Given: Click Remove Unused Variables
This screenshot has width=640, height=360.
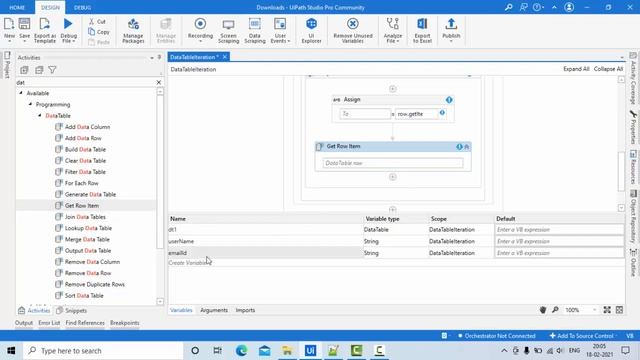Looking at the screenshot, I should tap(353, 30).
